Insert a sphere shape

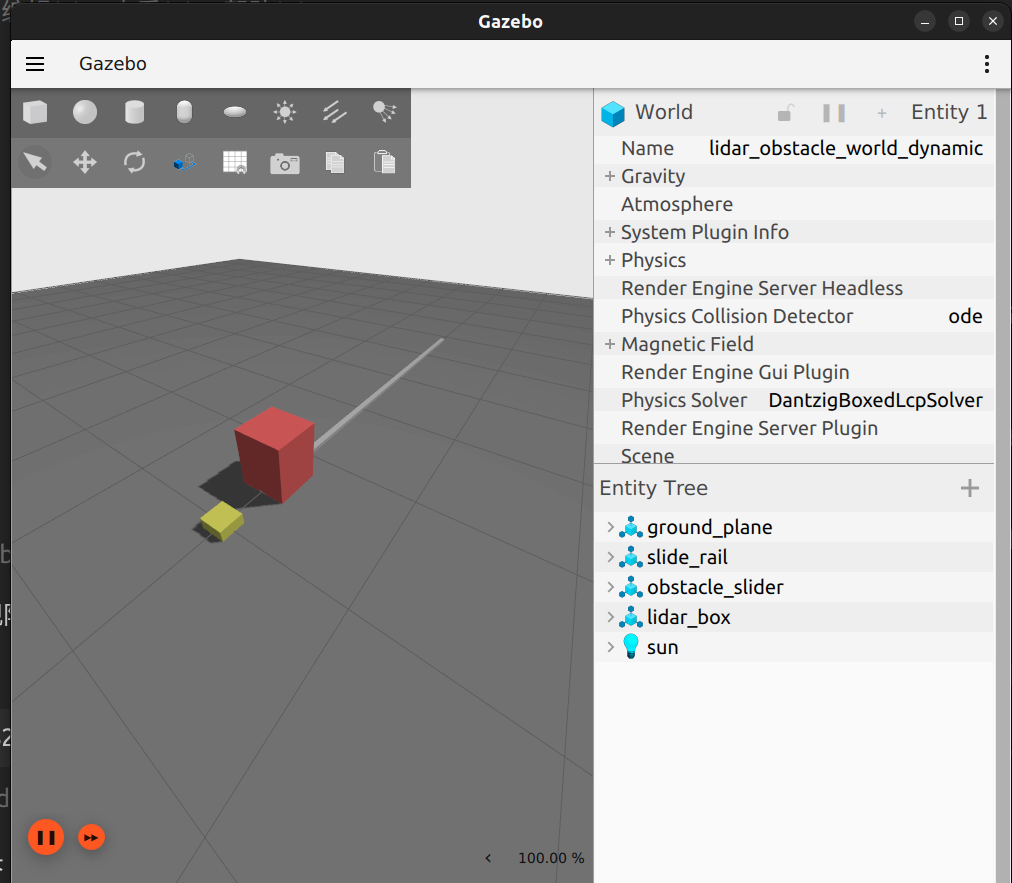(x=85, y=112)
